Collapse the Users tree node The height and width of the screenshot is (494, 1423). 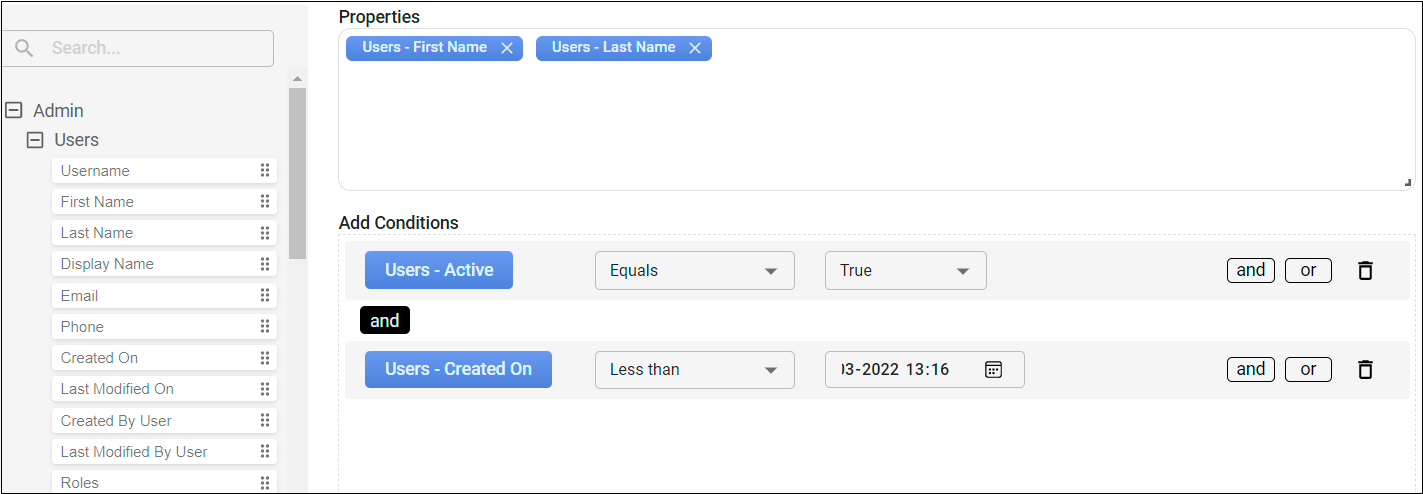click(35, 140)
